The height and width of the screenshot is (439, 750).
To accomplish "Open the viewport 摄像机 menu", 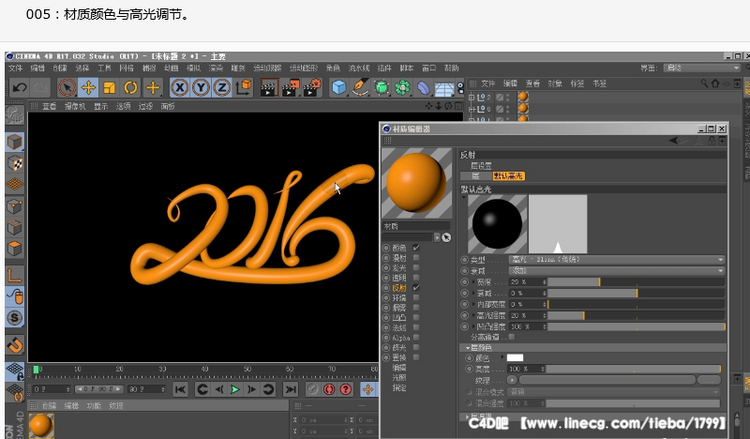I will pyautogui.click(x=75, y=106).
